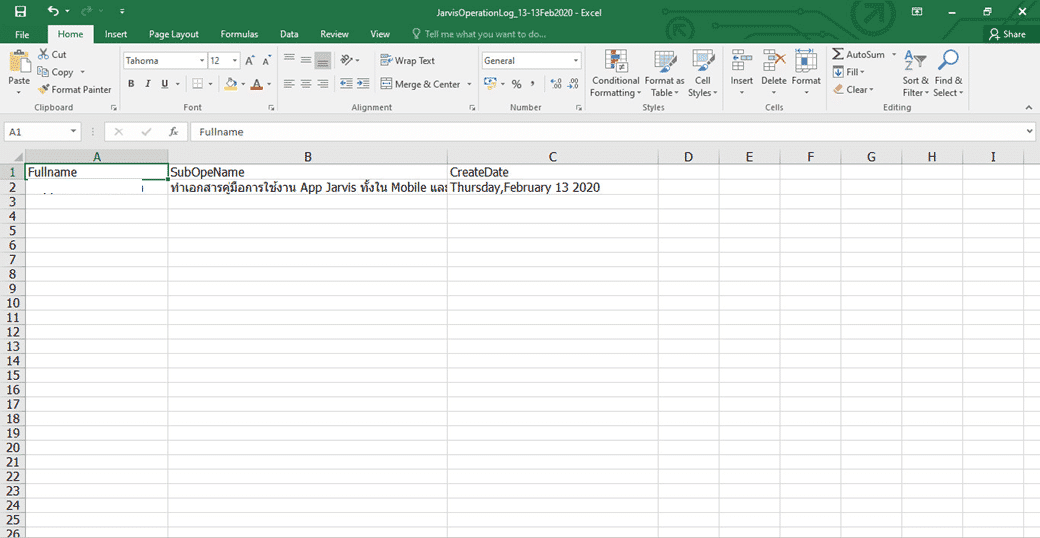The height and width of the screenshot is (538, 1040).
Task: Click the Increase Font Size icon
Action: 250,61
